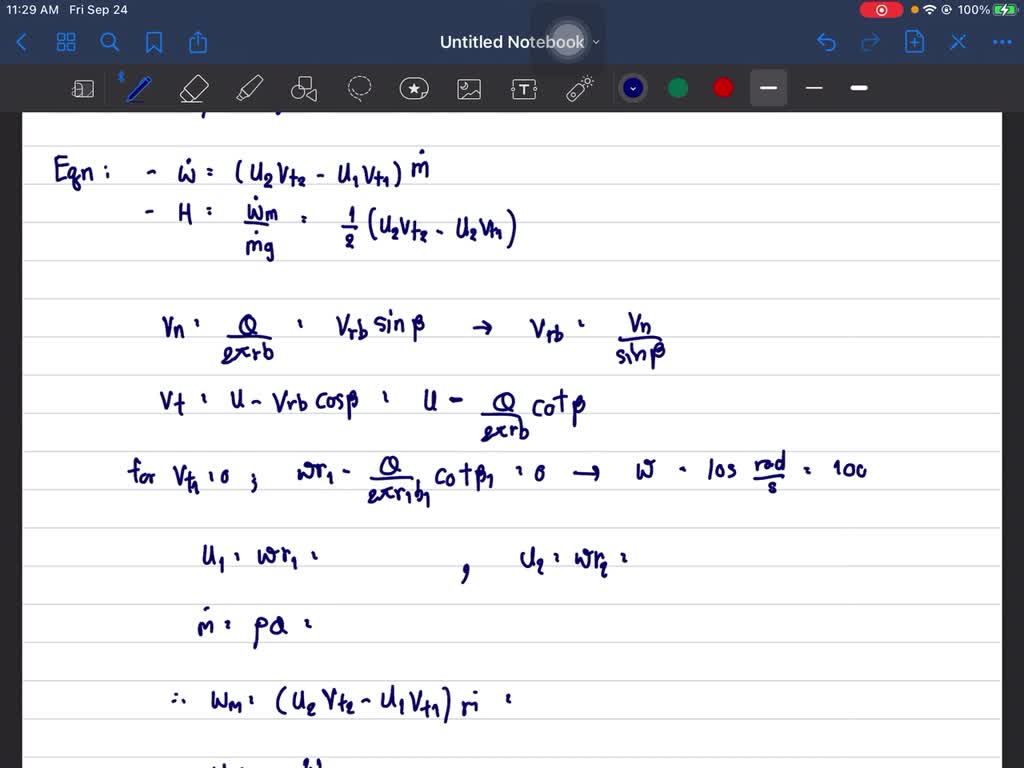
Task: Undo the last stroke
Action: click(x=826, y=42)
